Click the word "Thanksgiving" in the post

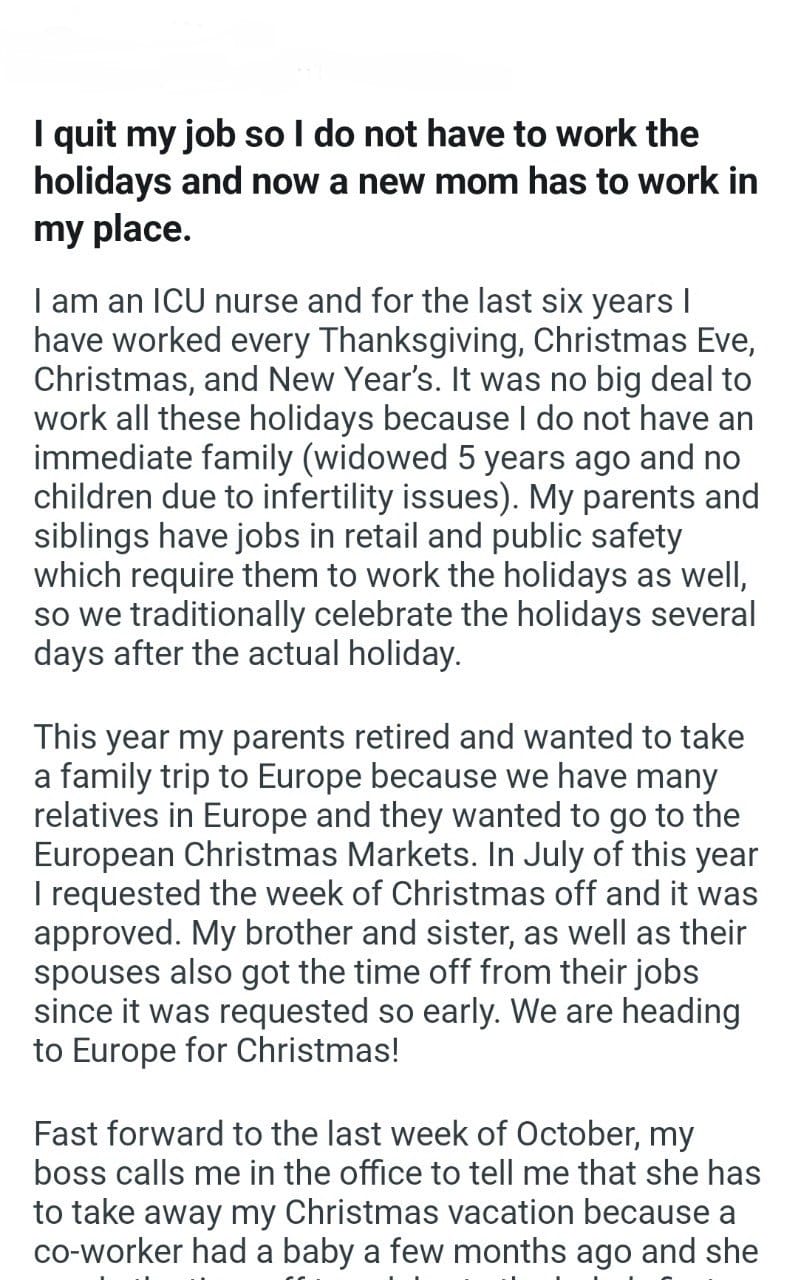click(420, 341)
